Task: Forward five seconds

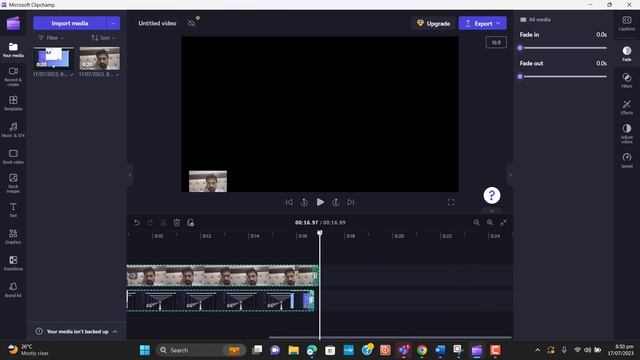Action: click(x=336, y=202)
